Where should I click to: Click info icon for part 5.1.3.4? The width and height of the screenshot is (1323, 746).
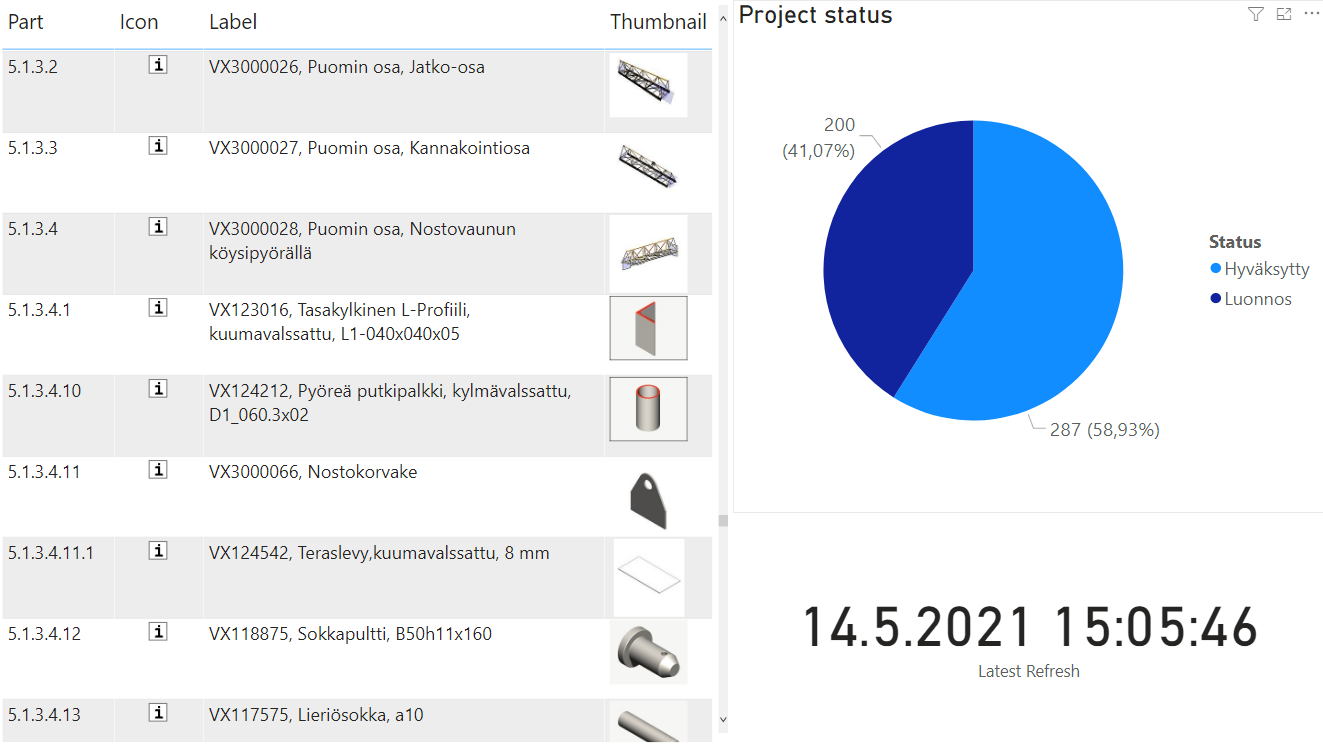click(x=157, y=227)
